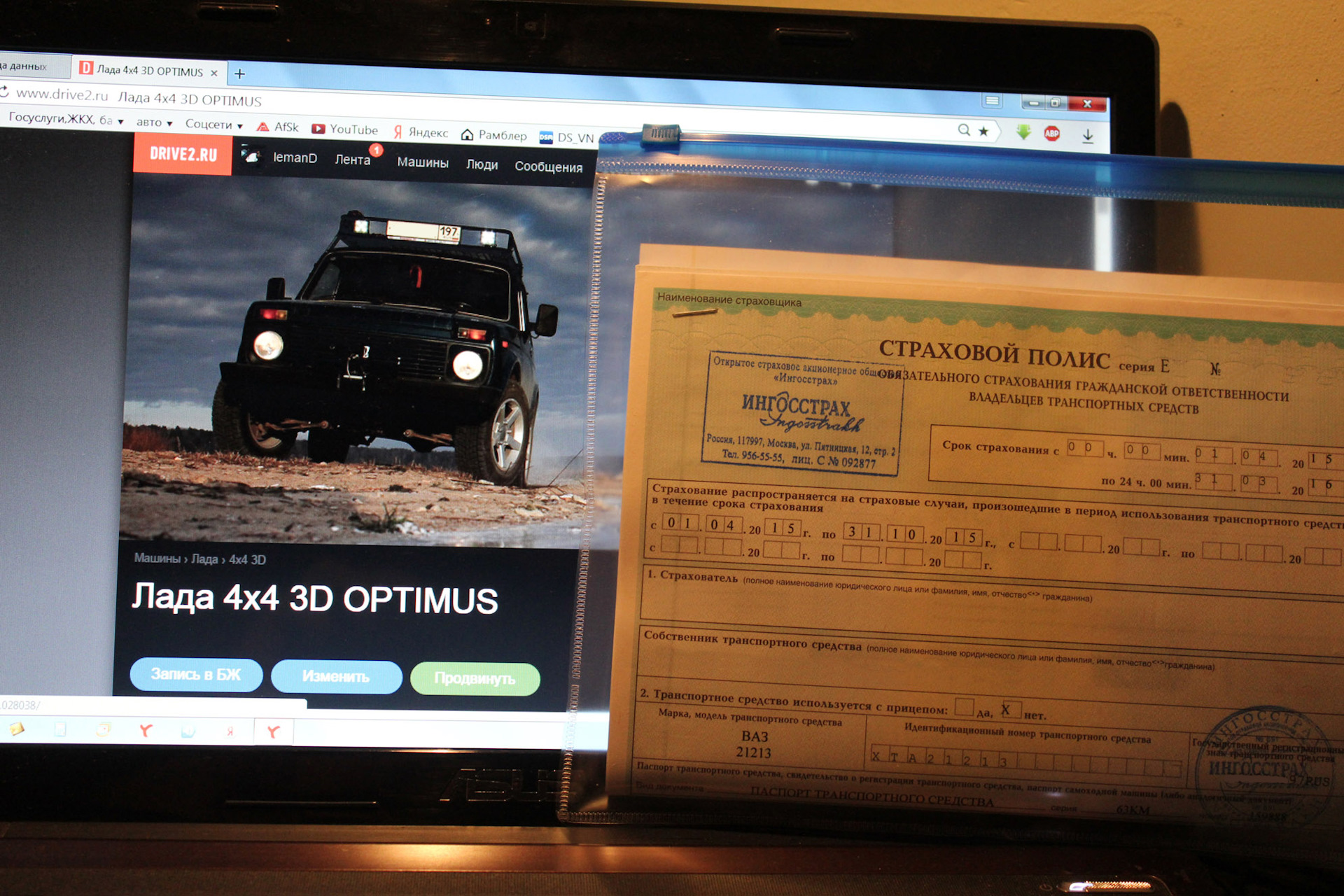The width and height of the screenshot is (1344, 896).
Task: Open the active Yandex browser taskbar button
Action: click(x=274, y=732)
